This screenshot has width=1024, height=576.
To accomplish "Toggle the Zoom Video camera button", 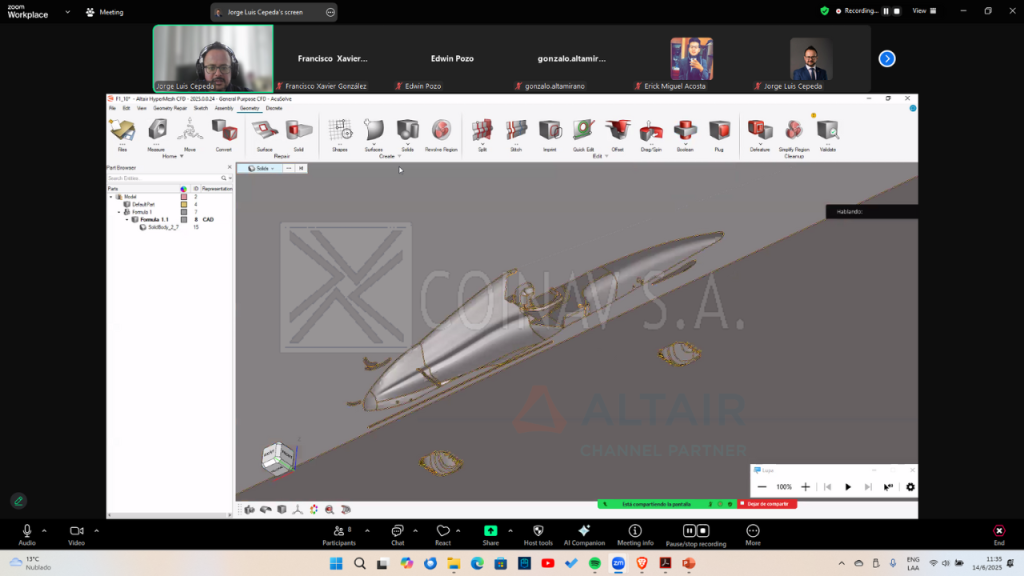I will point(76,532).
